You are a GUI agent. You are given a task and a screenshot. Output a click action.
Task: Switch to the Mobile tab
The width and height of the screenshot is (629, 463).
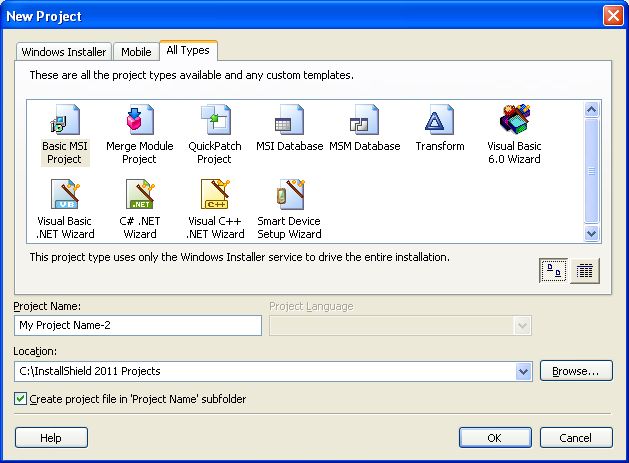136,52
